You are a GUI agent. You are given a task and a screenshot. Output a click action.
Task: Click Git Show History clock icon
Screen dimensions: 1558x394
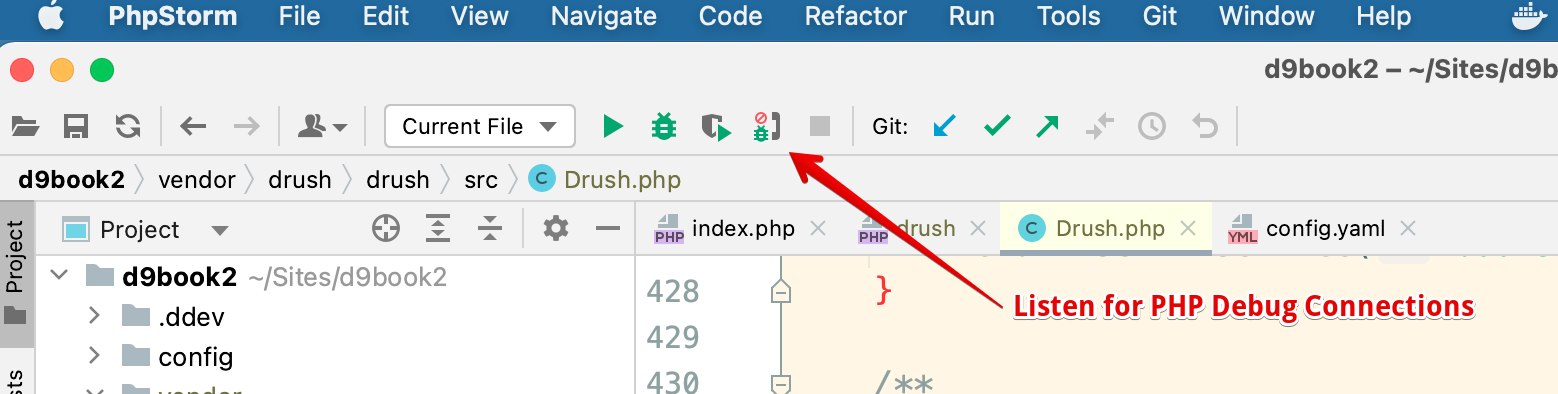click(x=1152, y=126)
